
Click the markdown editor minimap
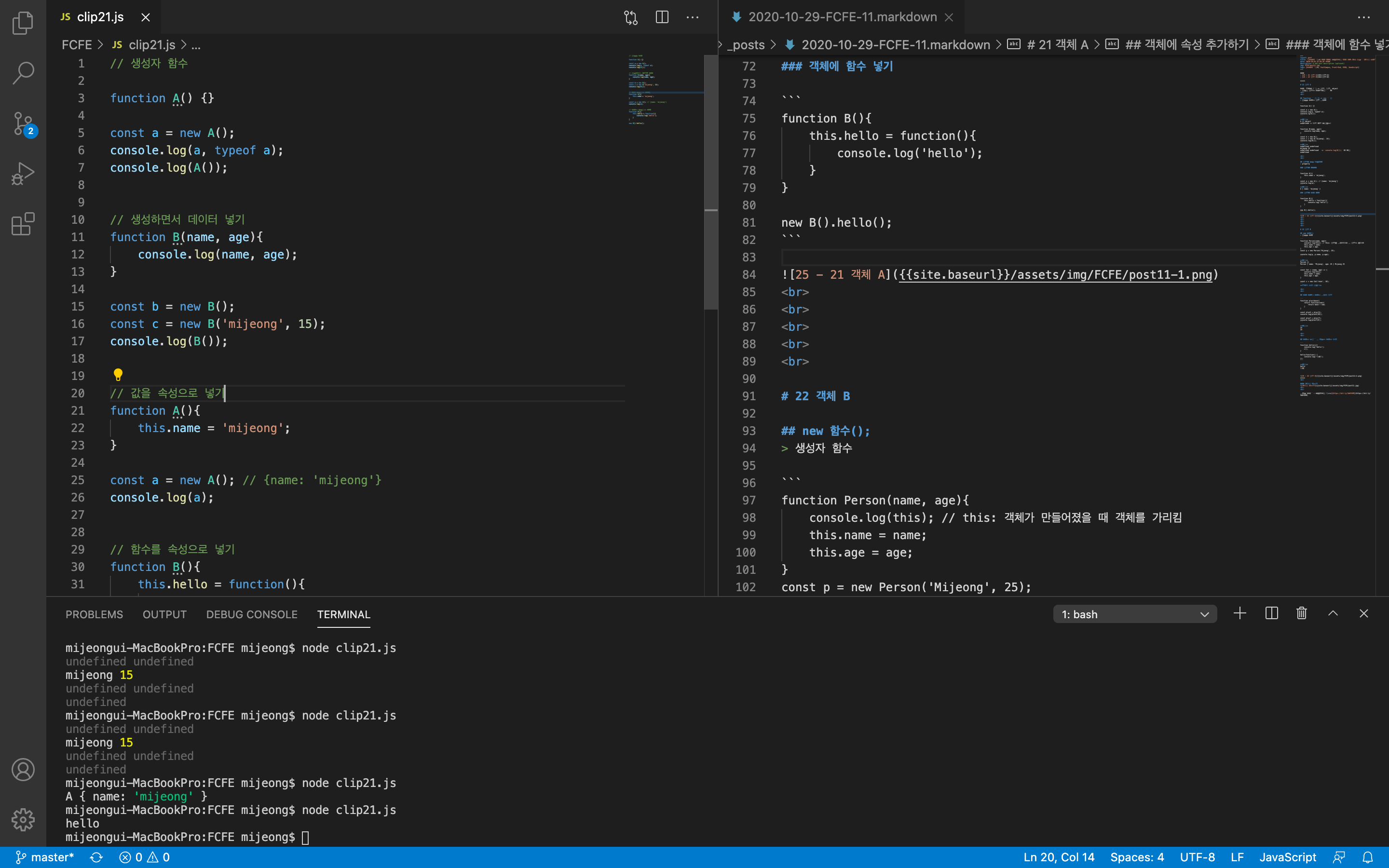[x=1336, y=227]
